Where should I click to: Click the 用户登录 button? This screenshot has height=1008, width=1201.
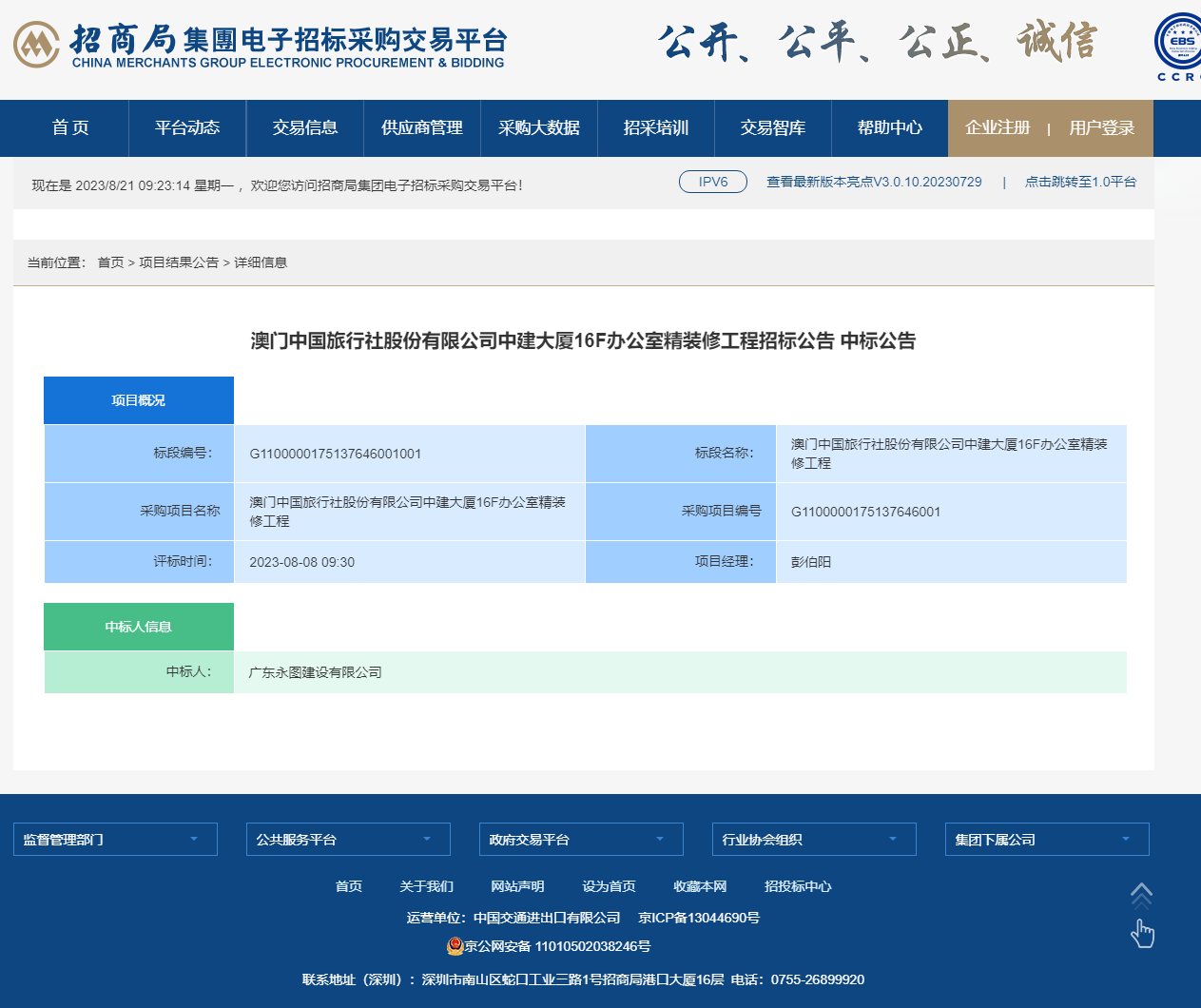[1101, 127]
